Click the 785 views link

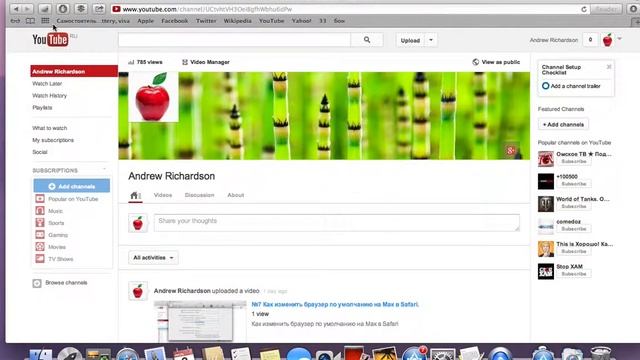[x=145, y=62]
